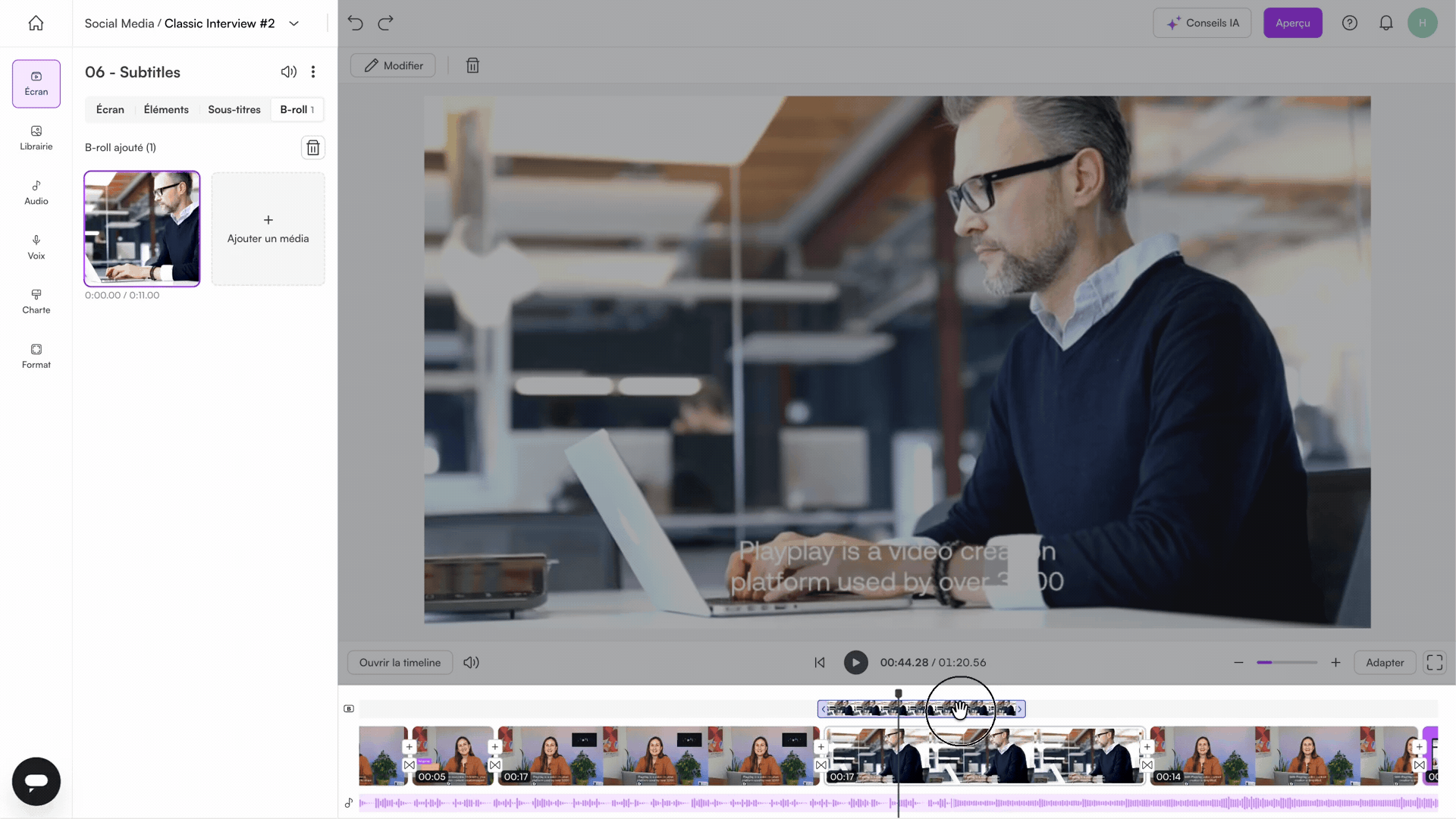Open the Écran sidebar panel
1456x819 pixels.
(x=36, y=83)
